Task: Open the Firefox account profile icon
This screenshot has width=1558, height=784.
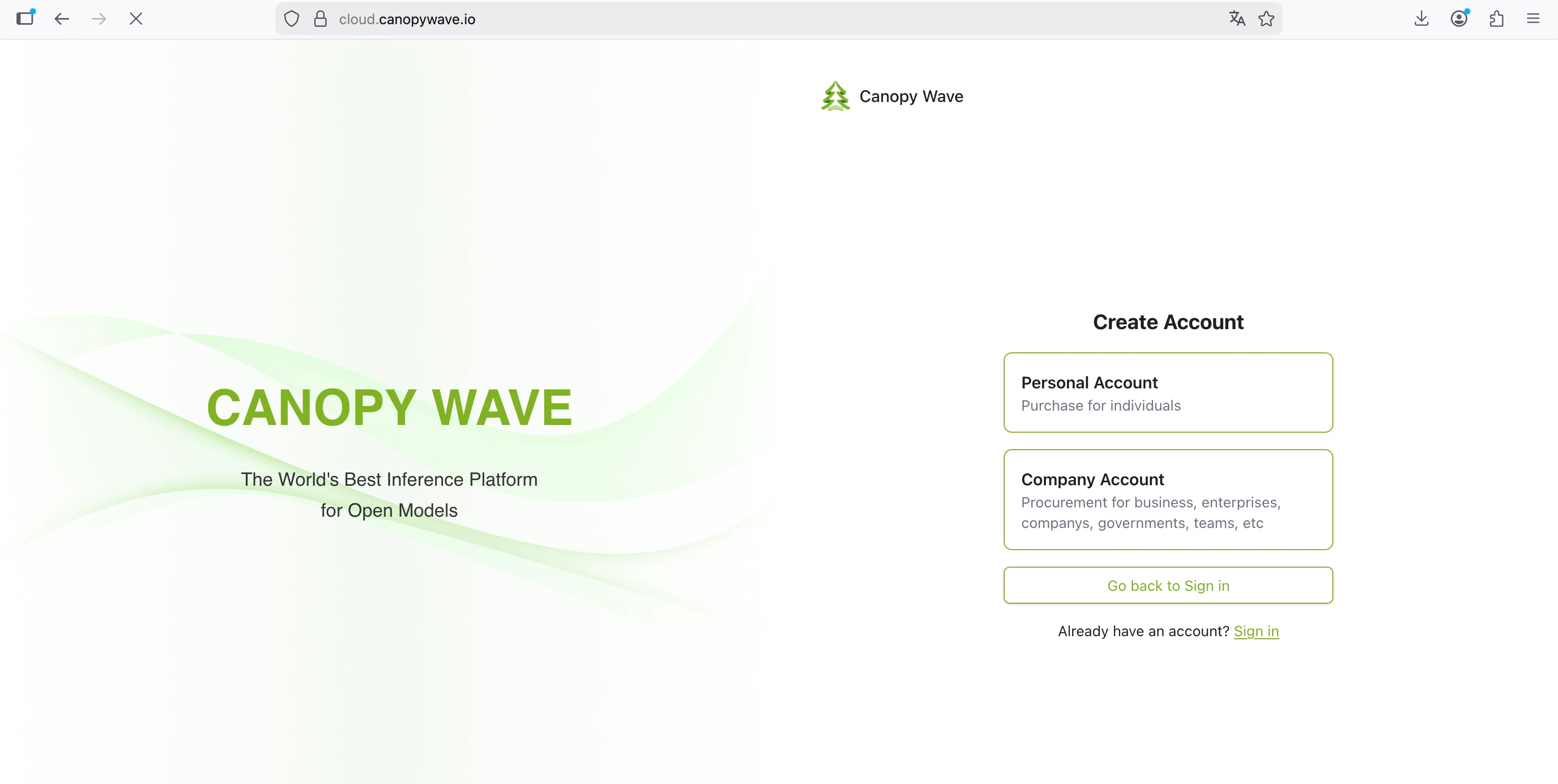Action: (x=1459, y=19)
